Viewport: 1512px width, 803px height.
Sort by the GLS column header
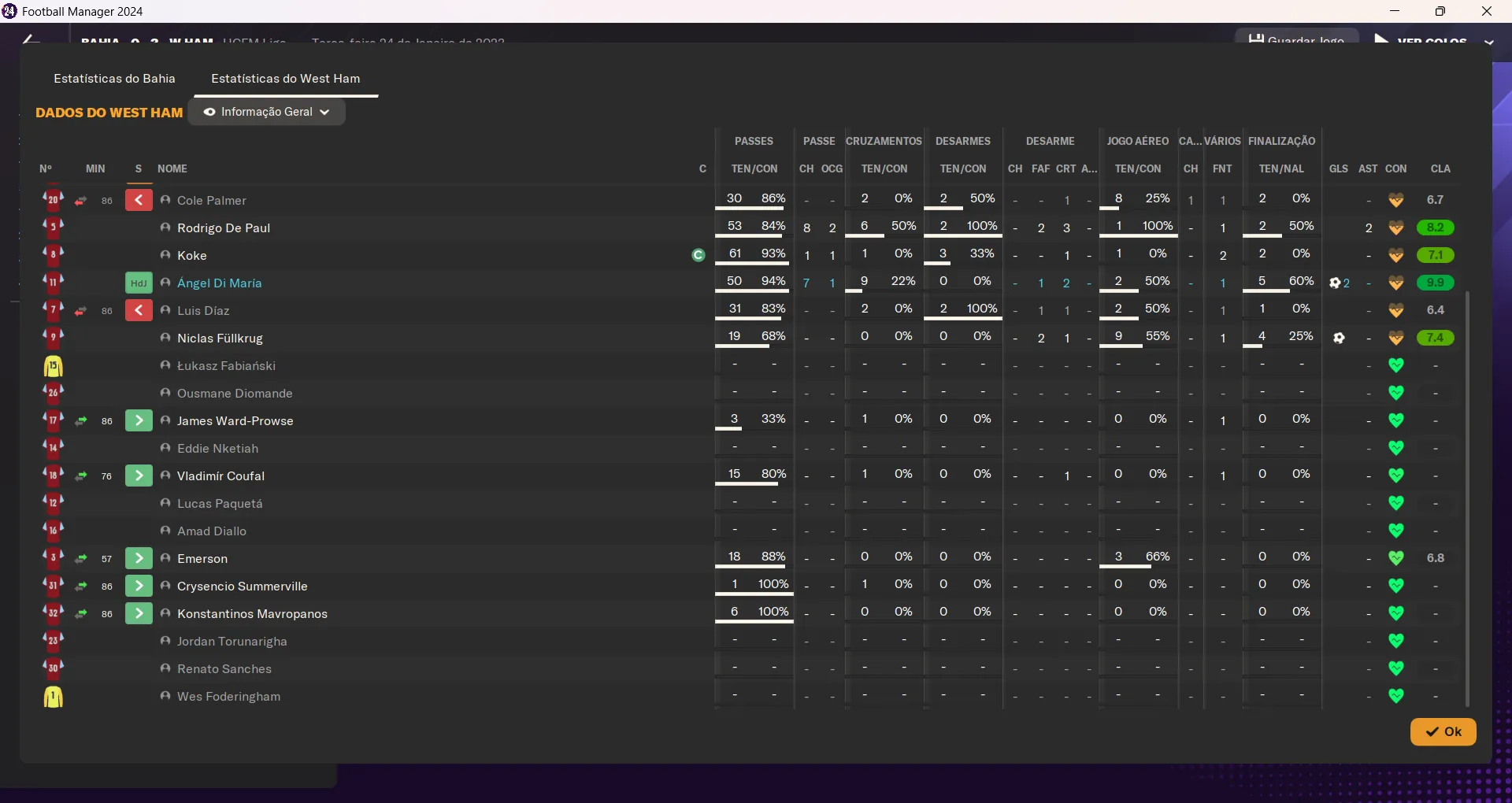tap(1338, 168)
